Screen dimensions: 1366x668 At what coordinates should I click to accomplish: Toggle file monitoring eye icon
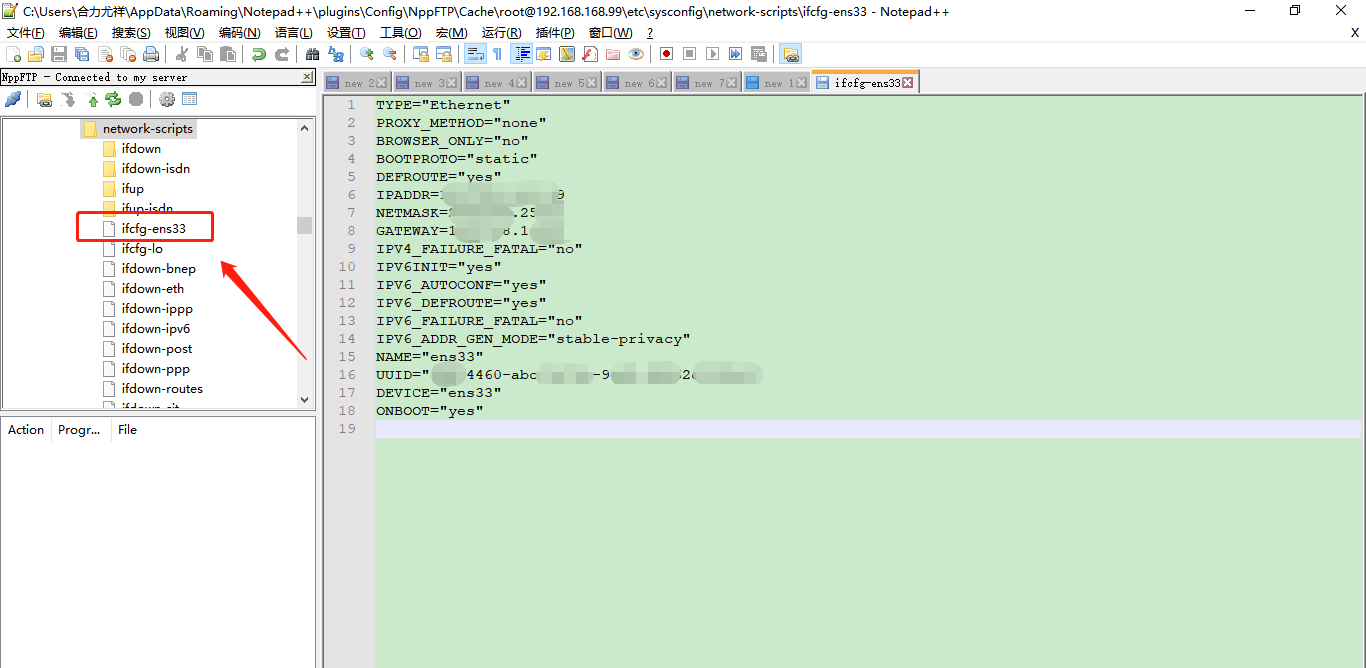tap(635, 54)
